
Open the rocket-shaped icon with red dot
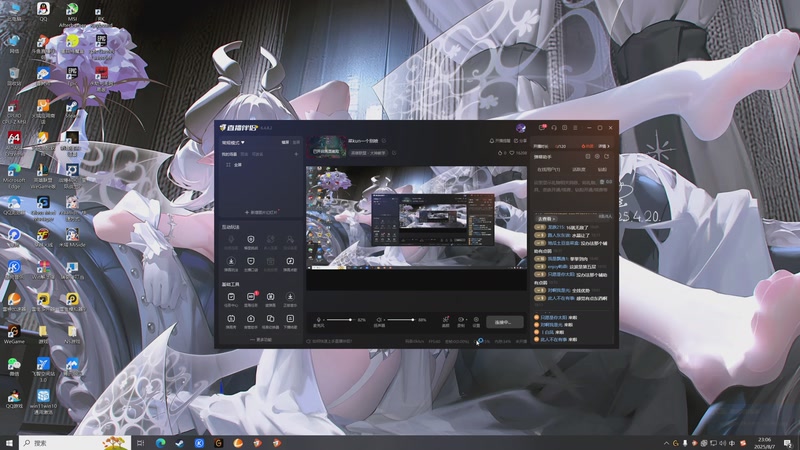coord(445,320)
